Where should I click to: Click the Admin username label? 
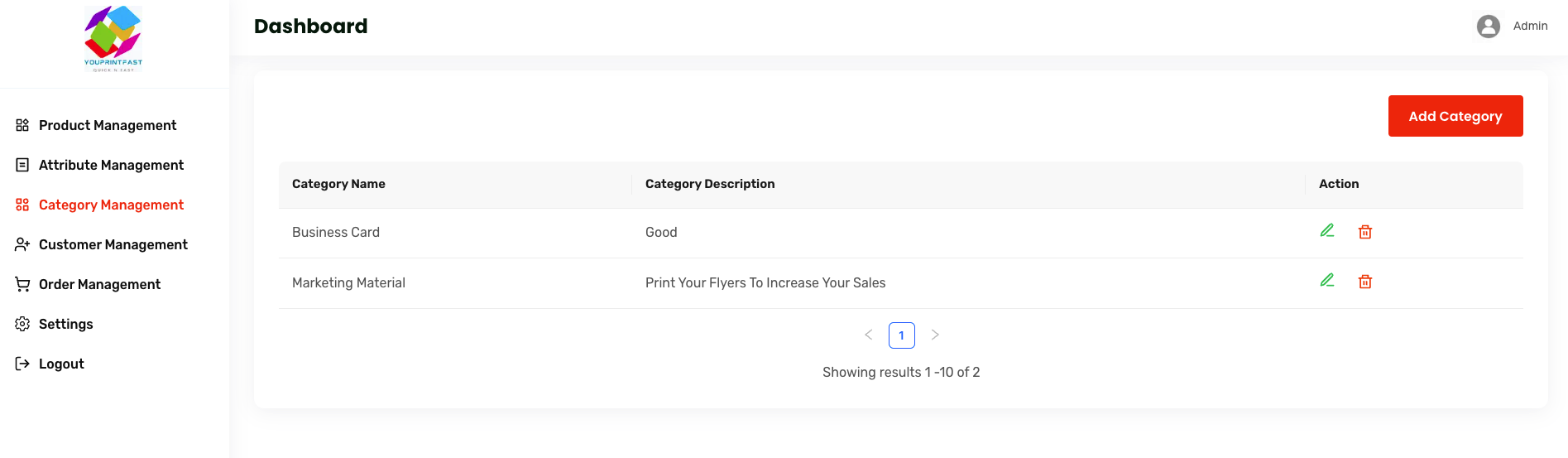1530,27
